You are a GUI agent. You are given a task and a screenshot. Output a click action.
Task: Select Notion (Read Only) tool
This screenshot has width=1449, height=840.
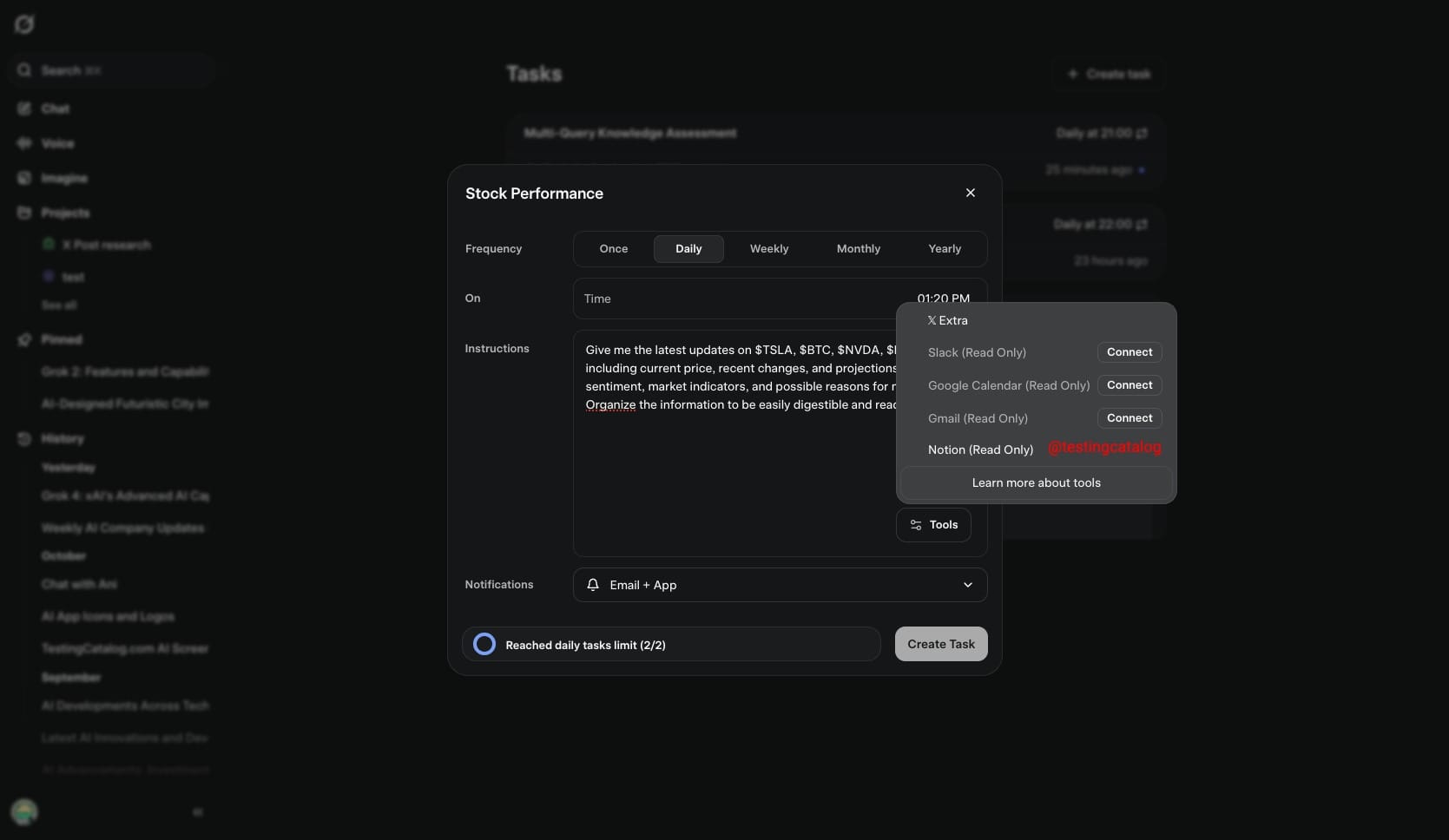click(x=980, y=450)
